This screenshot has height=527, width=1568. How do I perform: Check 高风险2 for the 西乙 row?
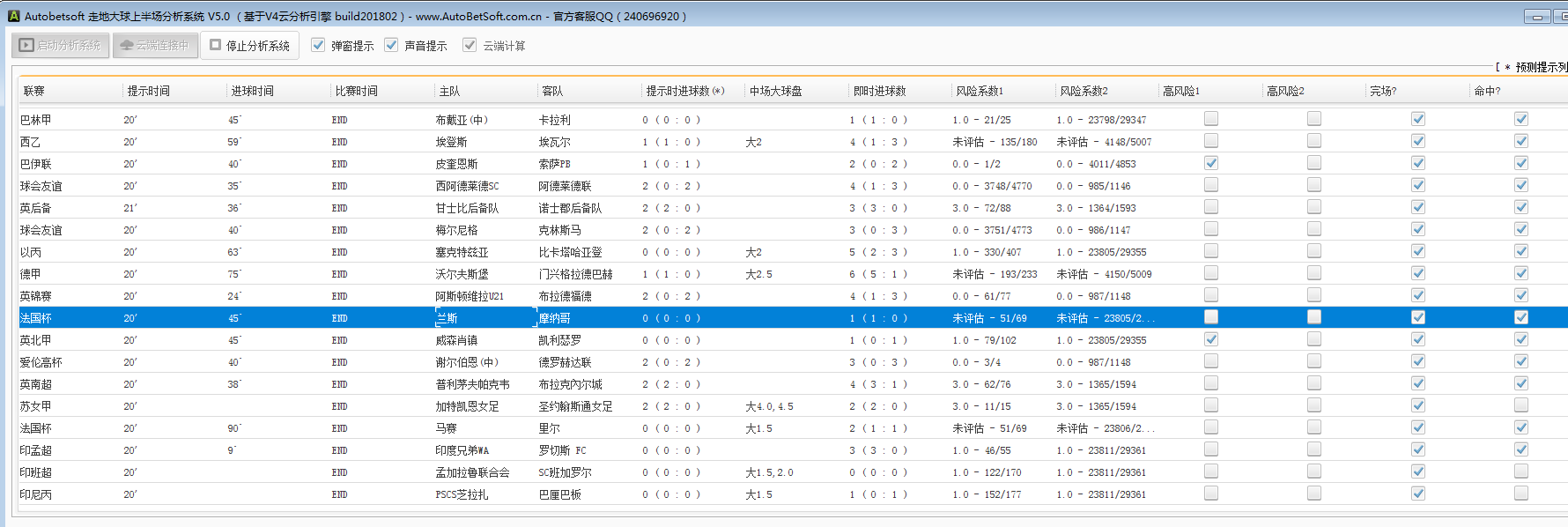tap(1314, 141)
